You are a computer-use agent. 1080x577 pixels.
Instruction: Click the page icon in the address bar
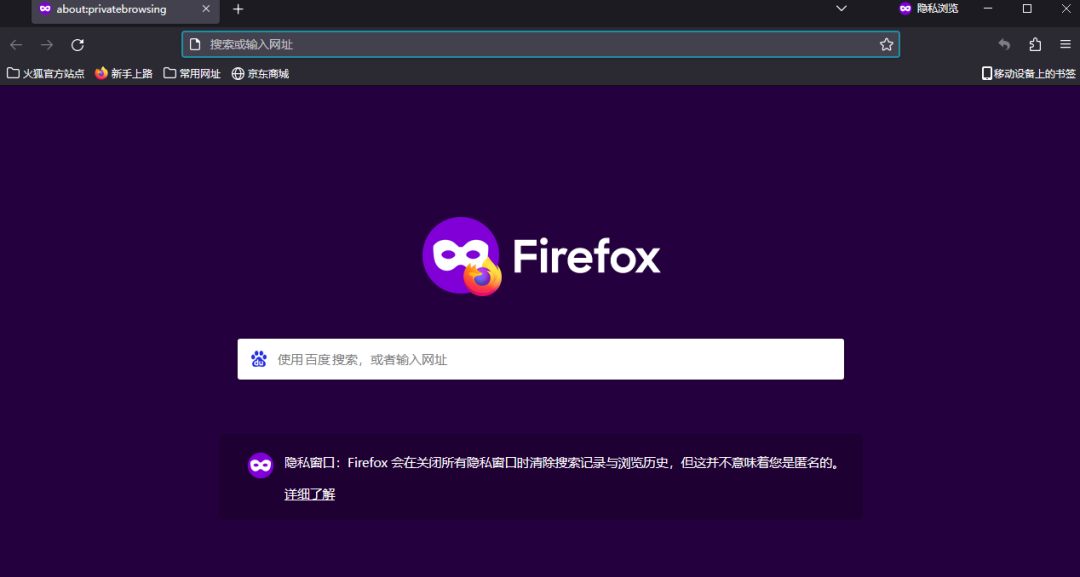pyautogui.click(x=195, y=45)
